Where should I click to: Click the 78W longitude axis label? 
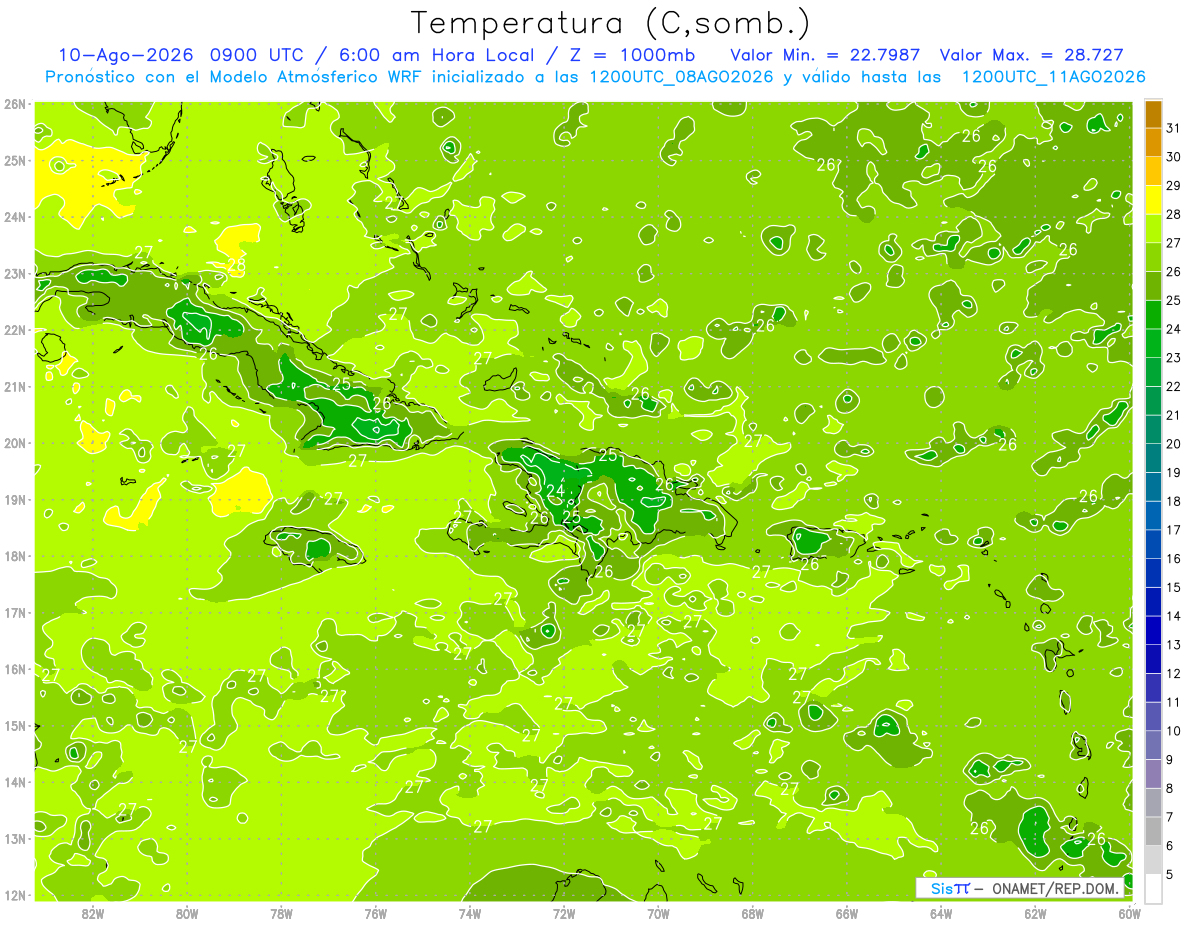tap(281, 913)
